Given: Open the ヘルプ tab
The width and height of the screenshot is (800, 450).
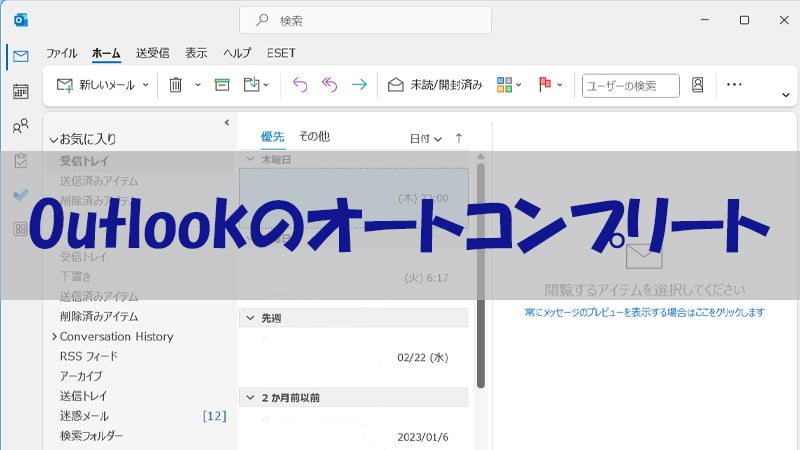Looking at the screenshot, I should point(237,53).
